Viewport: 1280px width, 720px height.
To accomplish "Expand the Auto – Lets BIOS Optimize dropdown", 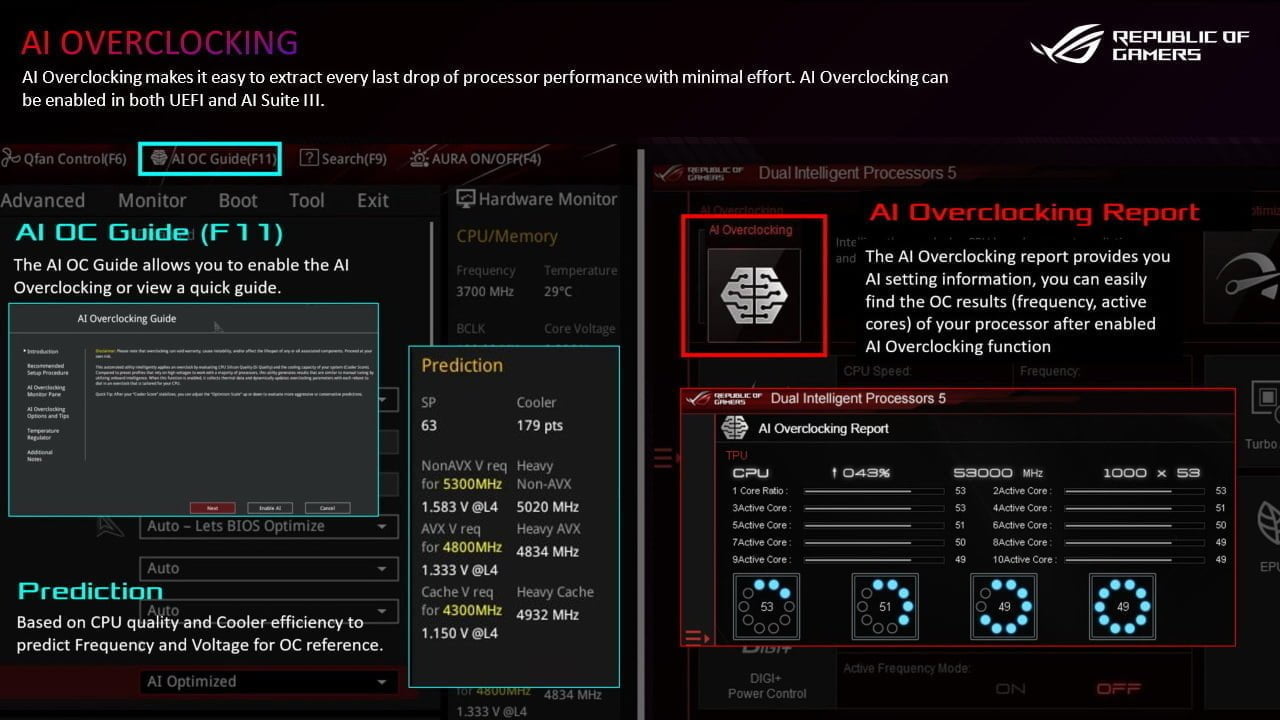I will point(269,526).
